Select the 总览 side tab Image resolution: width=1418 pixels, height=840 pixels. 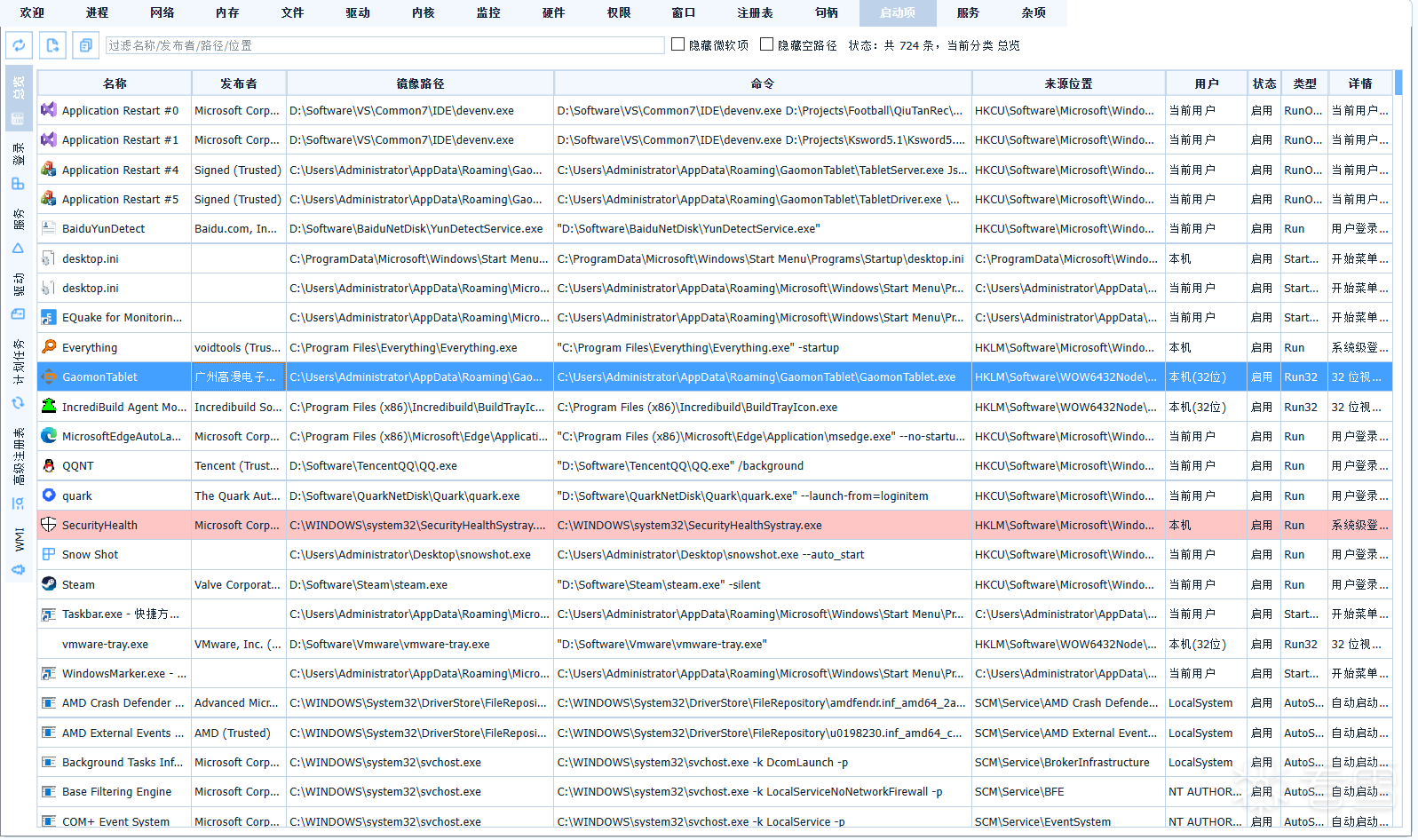tap(19, 98)
